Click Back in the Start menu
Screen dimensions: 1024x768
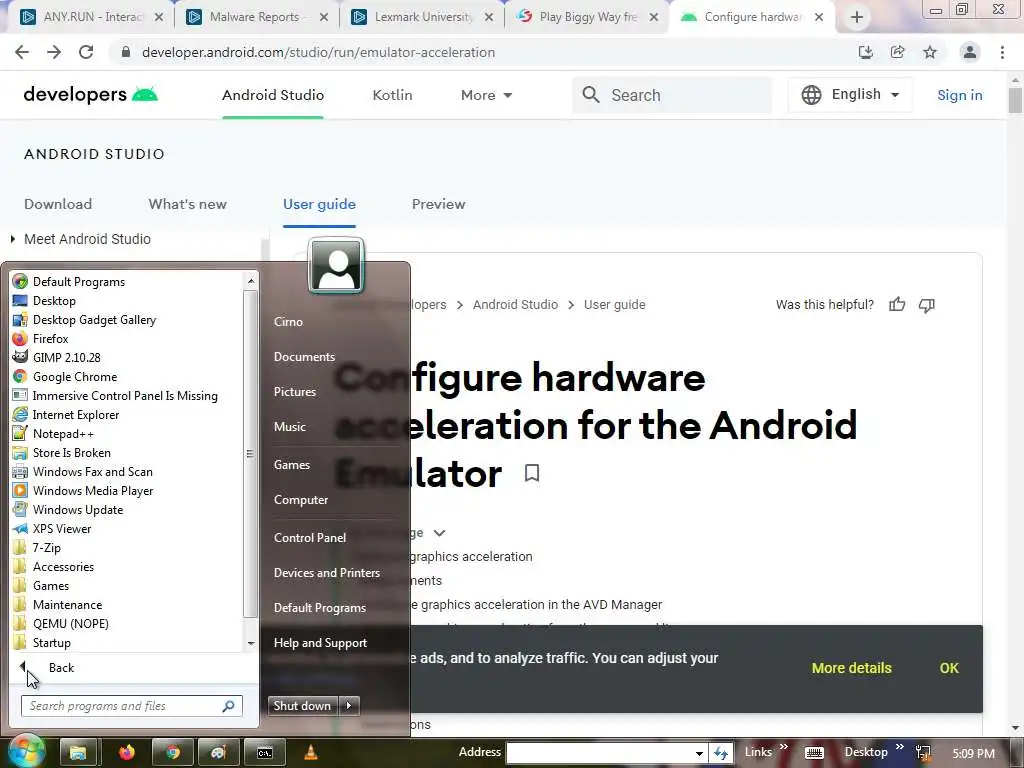(61, 668)
